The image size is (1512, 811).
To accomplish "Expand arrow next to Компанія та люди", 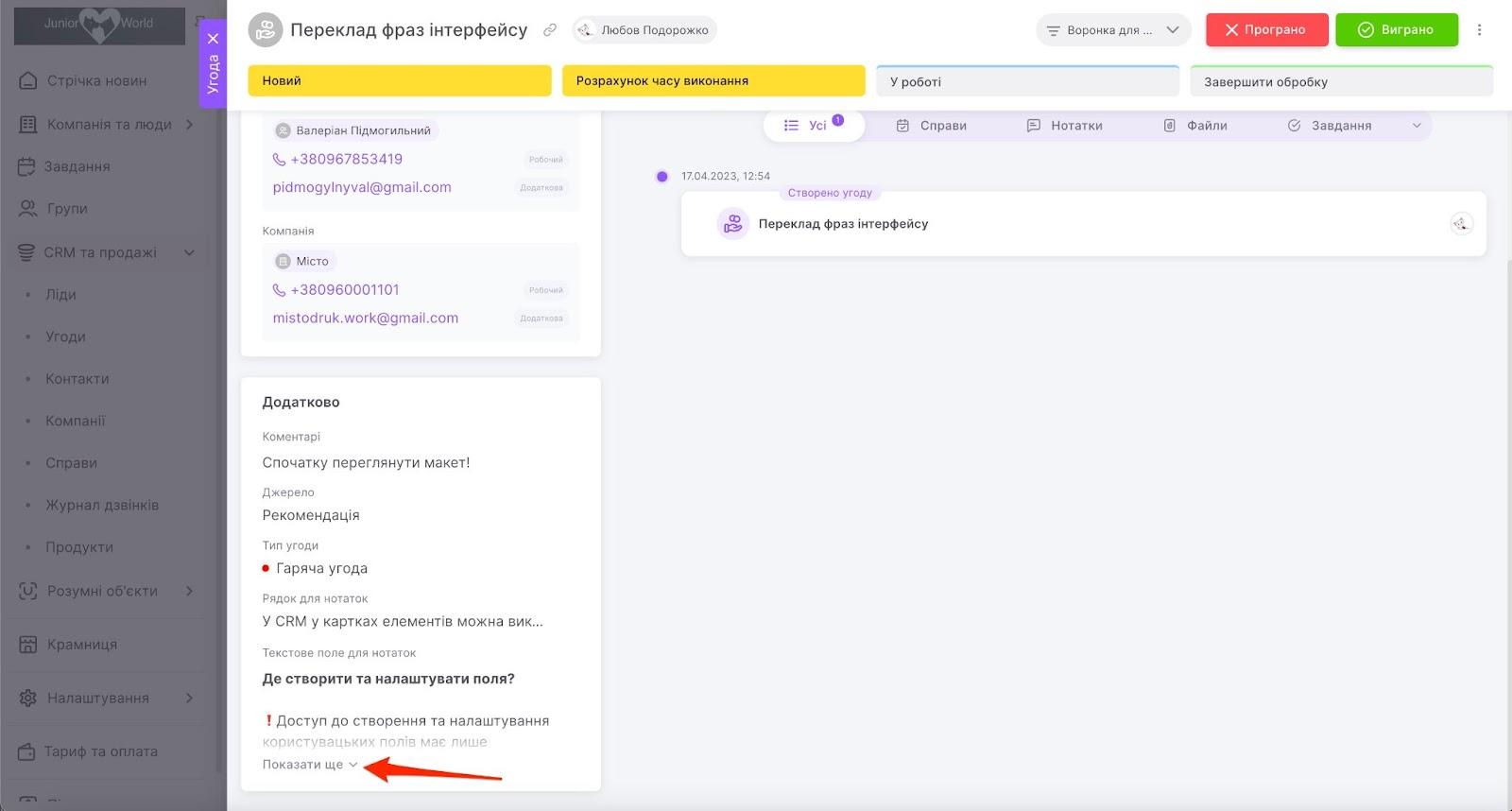I will pyautogui.click(x=189, y=124).
